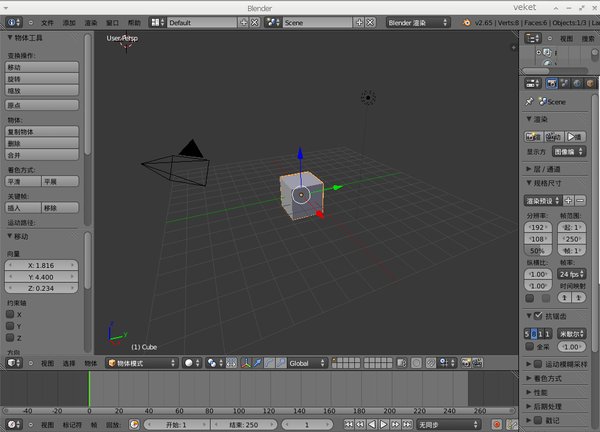Toggle the 抗锯齿 anti-aliasing checkbox
600x432 pixels.
click(x=538, y=316)
